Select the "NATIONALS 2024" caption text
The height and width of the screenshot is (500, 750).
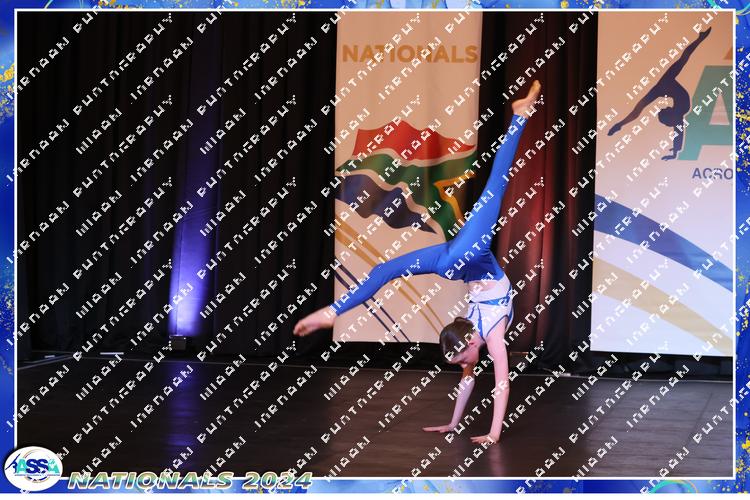[190, 480]
